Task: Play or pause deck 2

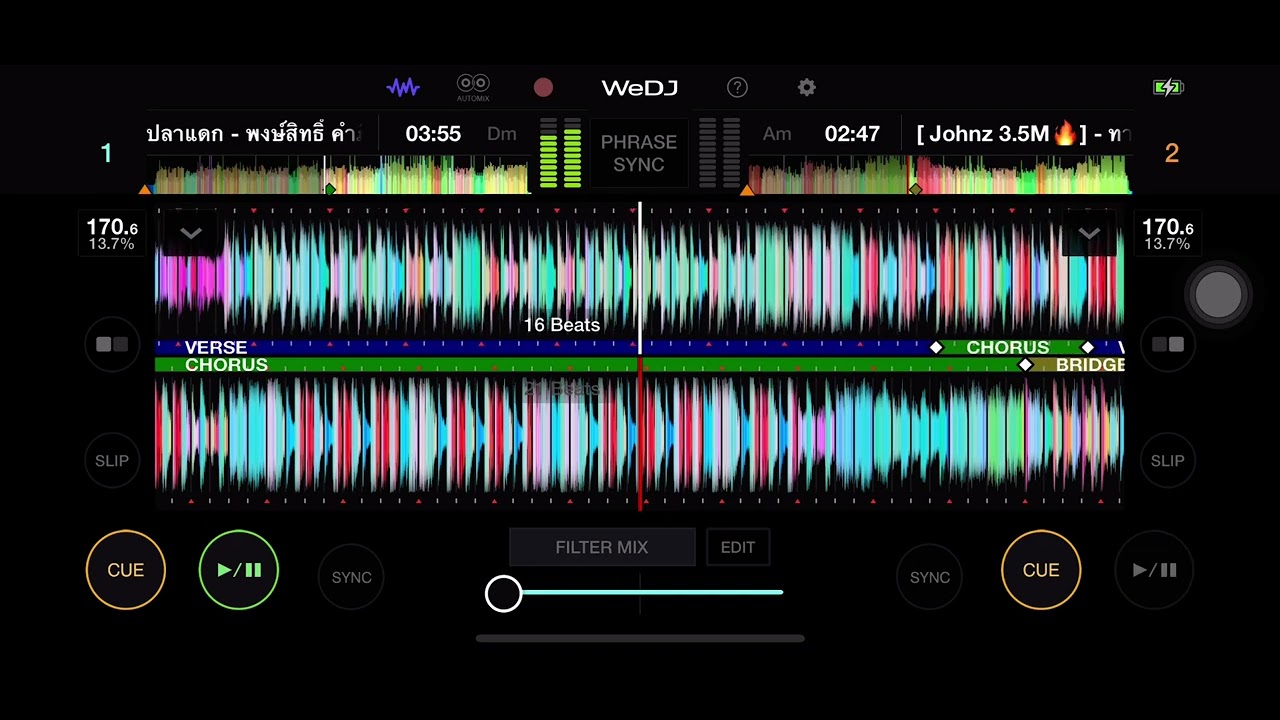Action: tap(1154, 570)
